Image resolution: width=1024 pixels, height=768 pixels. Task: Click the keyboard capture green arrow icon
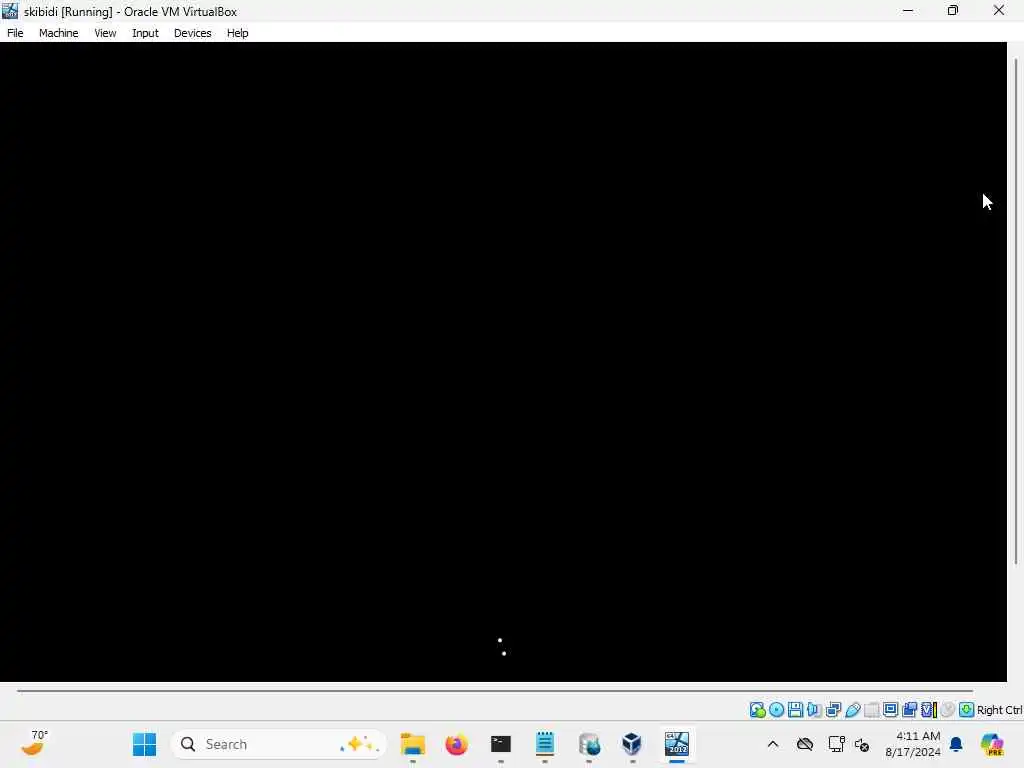coord(967,710)
